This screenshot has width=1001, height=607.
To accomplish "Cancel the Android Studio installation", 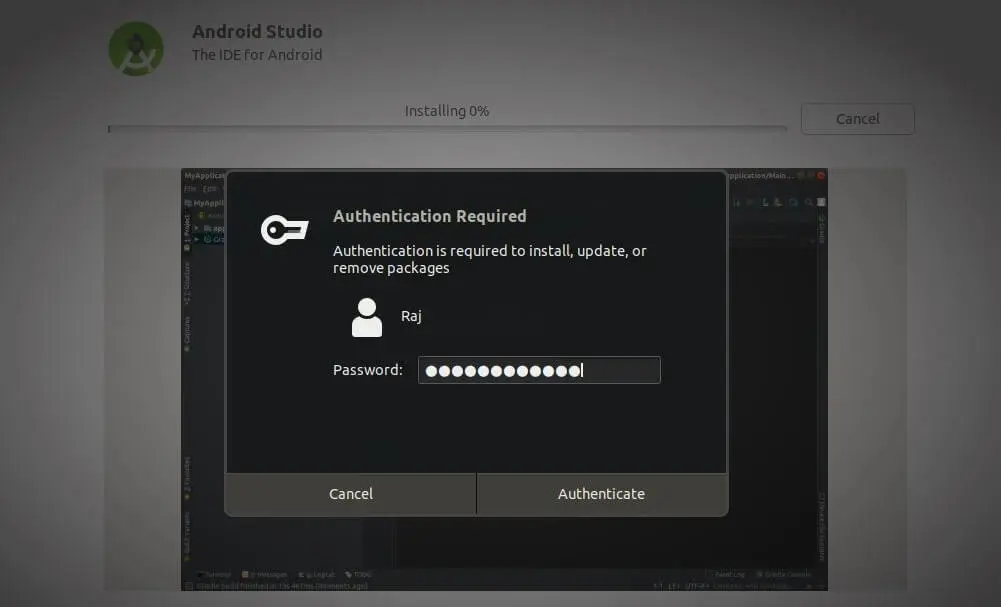I will (857, 119).
